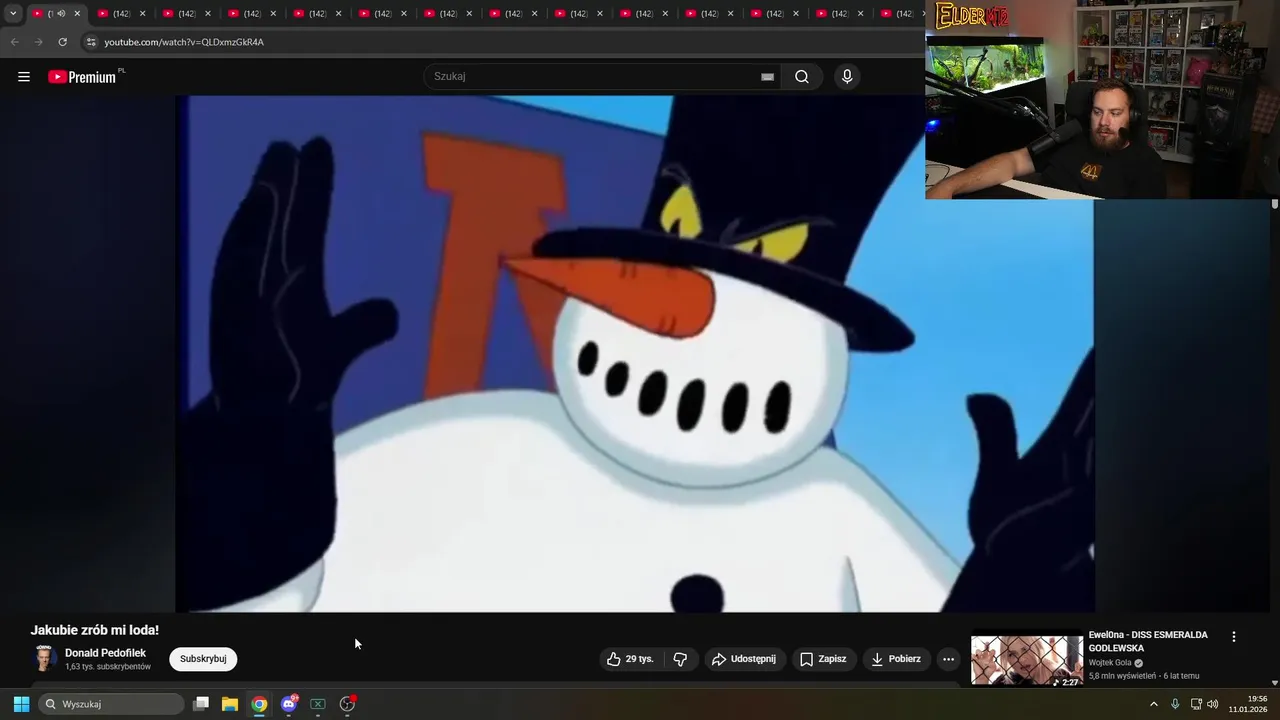Image resolution: width=1280 pixels, height=720 pixels.
Task: Open Donald Pedofilek channel avatar
Action: click(44, 658)
